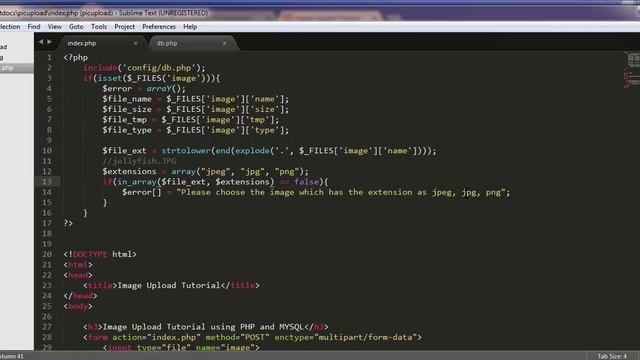Click the <body> tag line
The image size is (640, 360).
tap(78, 306)
